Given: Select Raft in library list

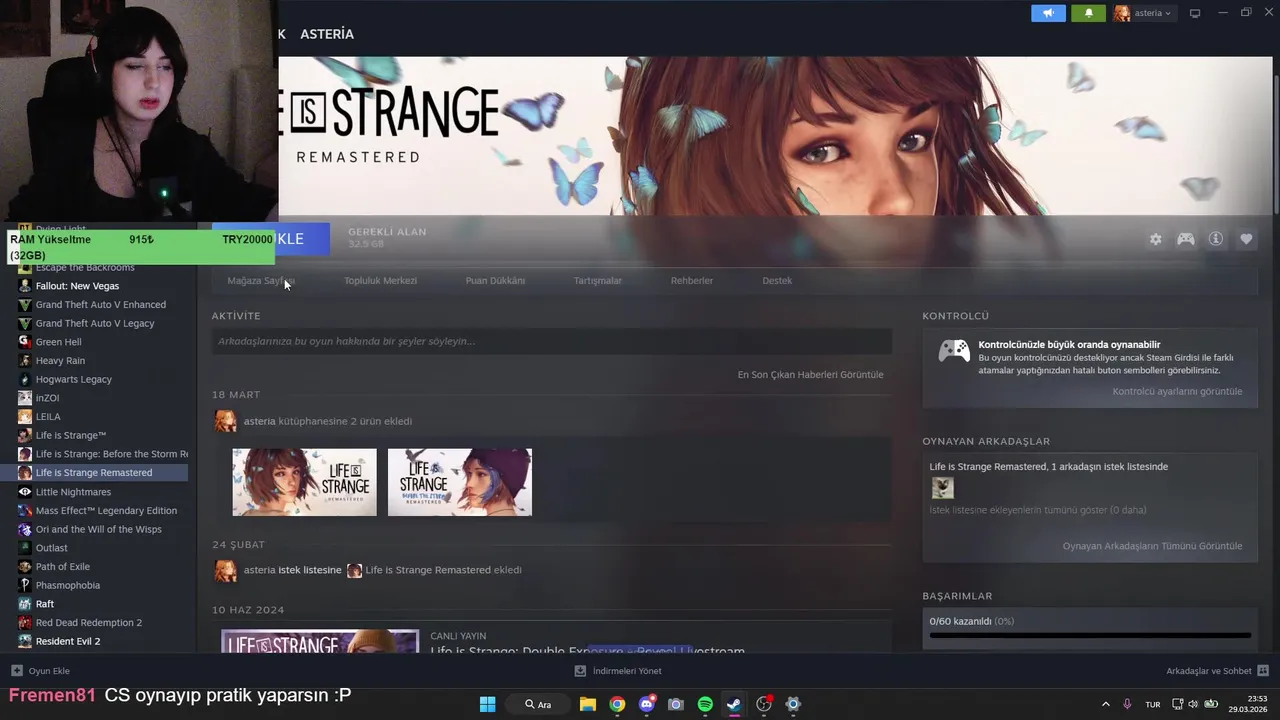Looking at the screenshot, I should (45, 604).
